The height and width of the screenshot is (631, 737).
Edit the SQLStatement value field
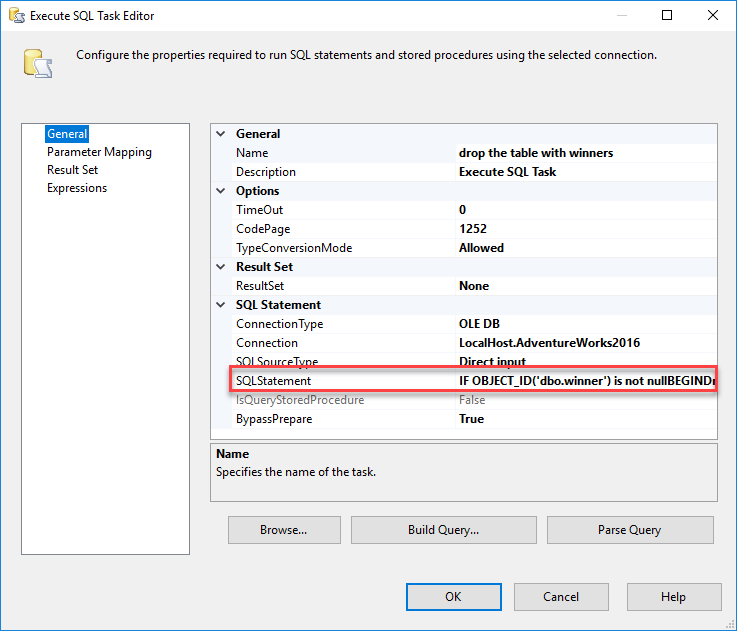586,381
